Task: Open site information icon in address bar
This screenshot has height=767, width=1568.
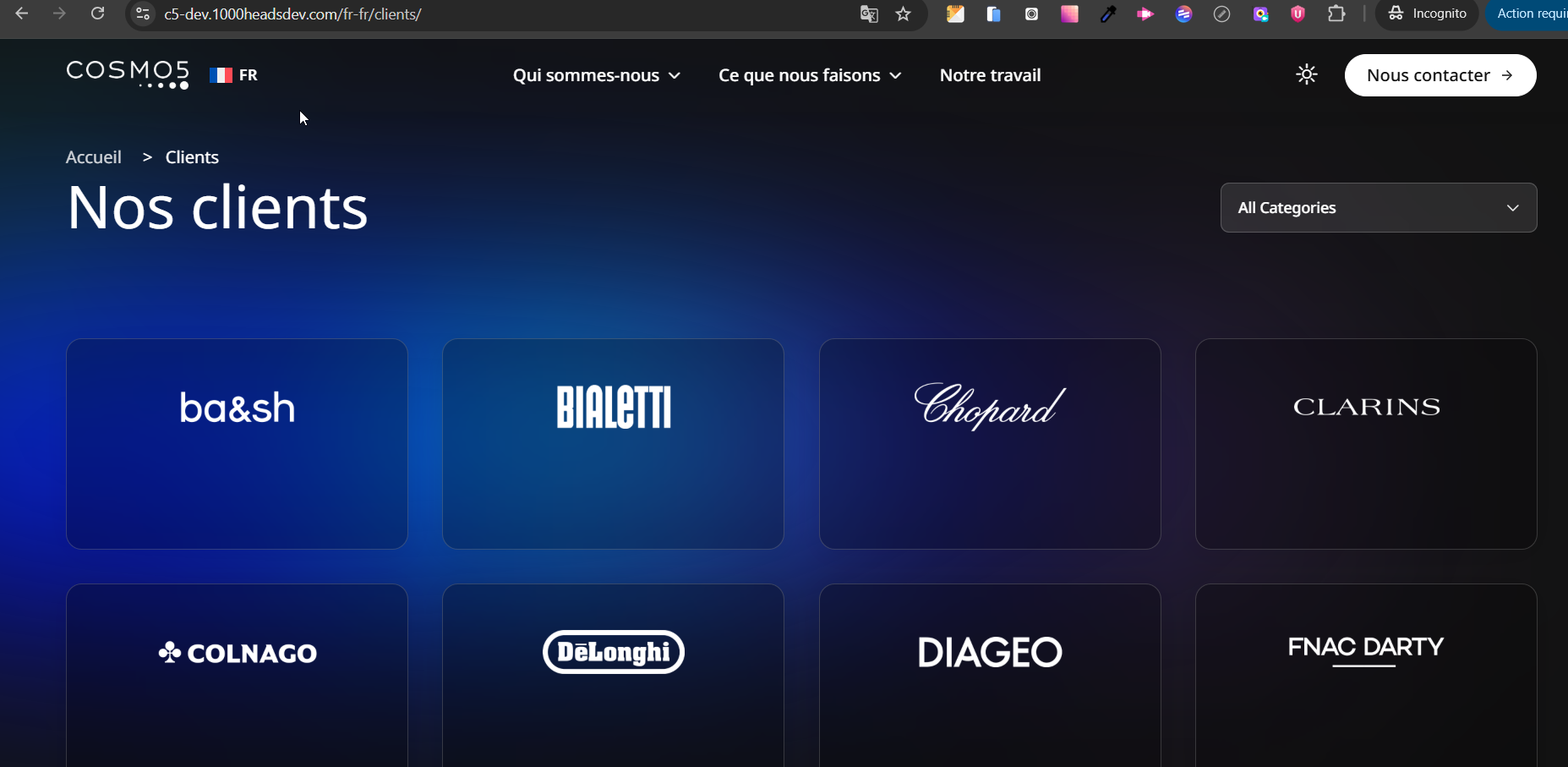Action: [x=143, y=14]
